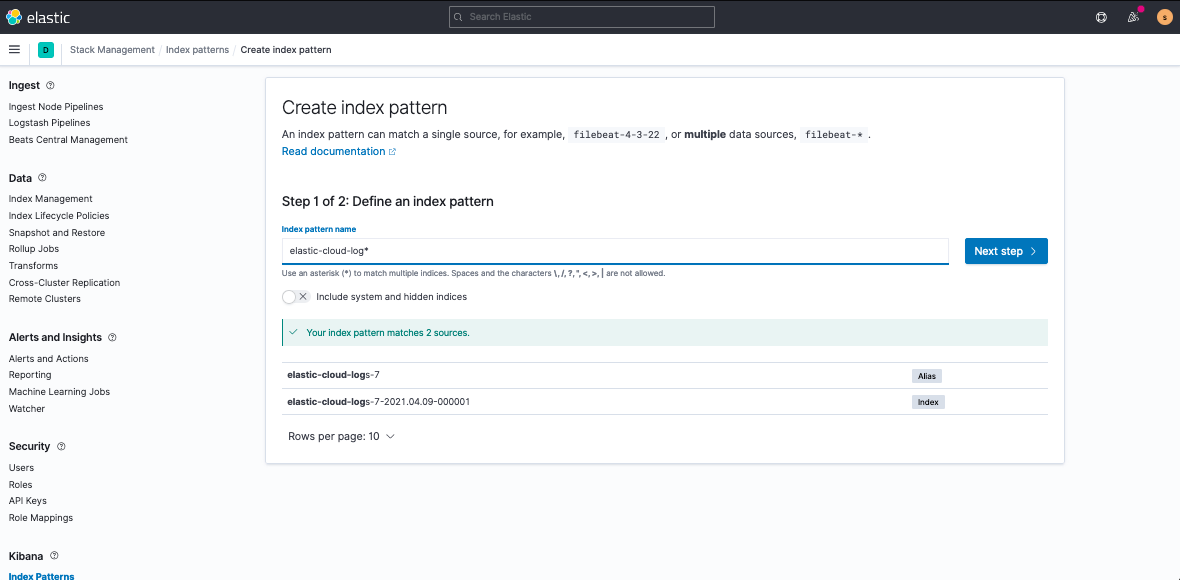The width and height of the screenshot is (1180, 580).
Task: Open the help menu lifebuoy icon
Action: [x=1102, y=17]
